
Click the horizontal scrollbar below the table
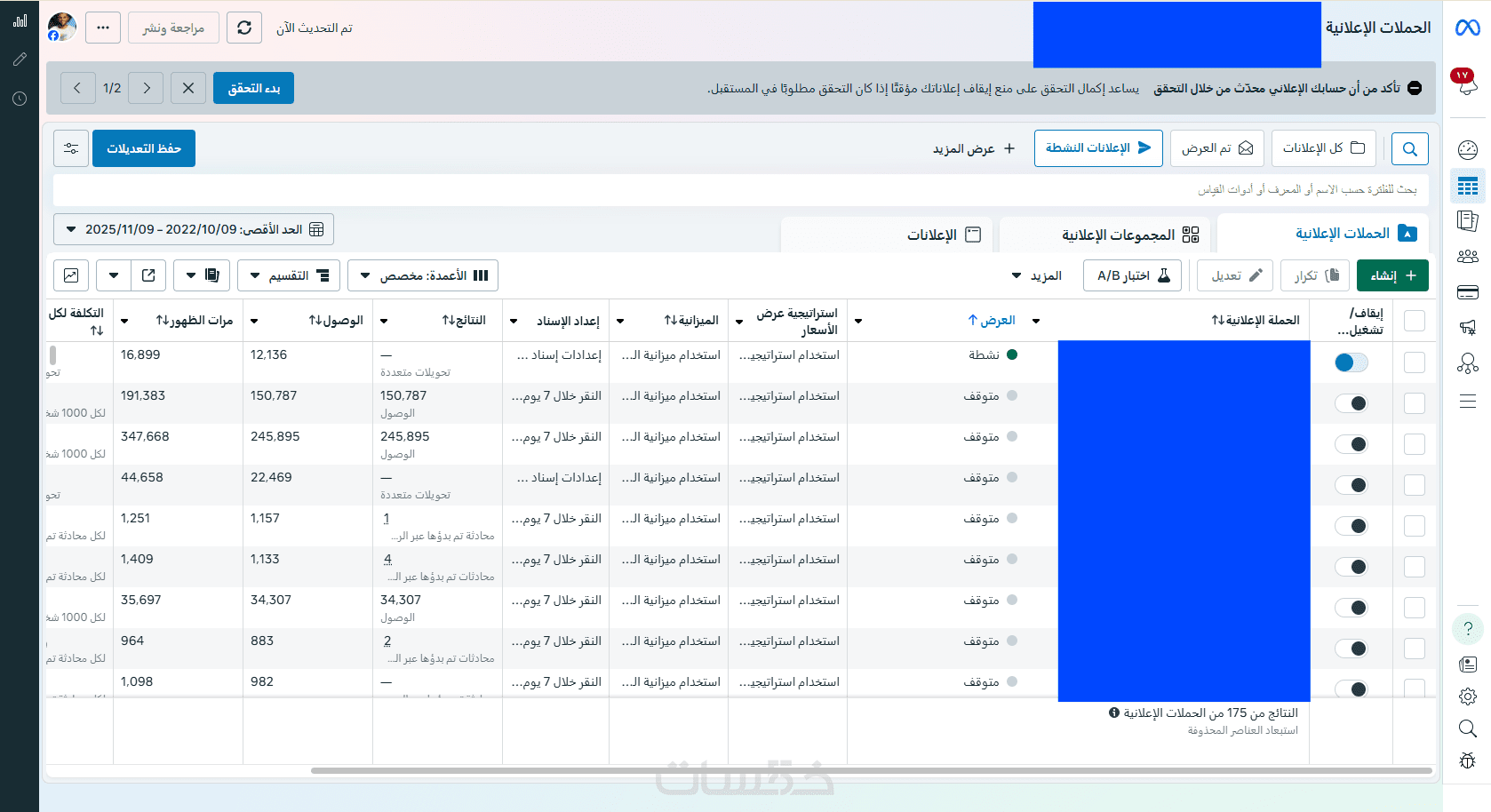pos(871,770)
